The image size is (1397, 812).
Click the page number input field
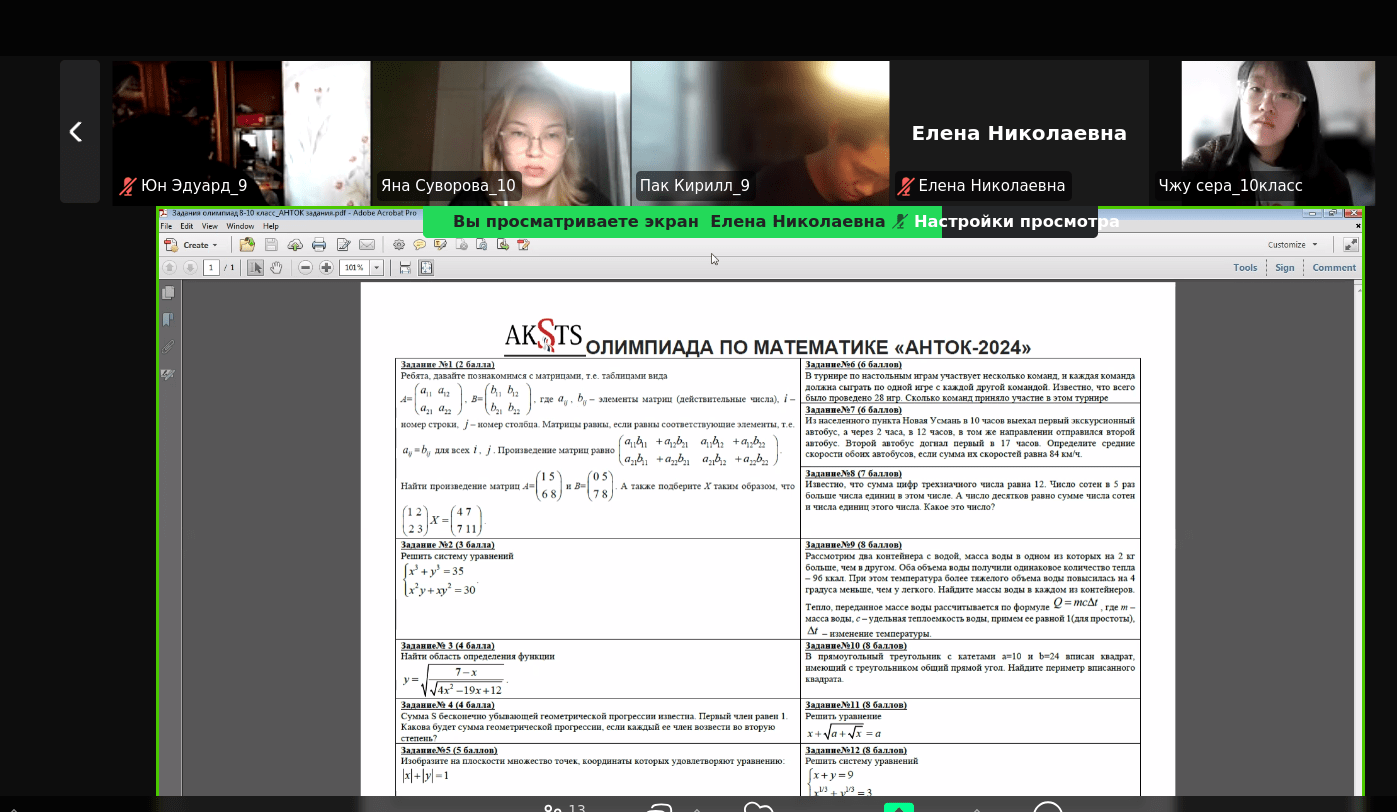coord(212,268)
